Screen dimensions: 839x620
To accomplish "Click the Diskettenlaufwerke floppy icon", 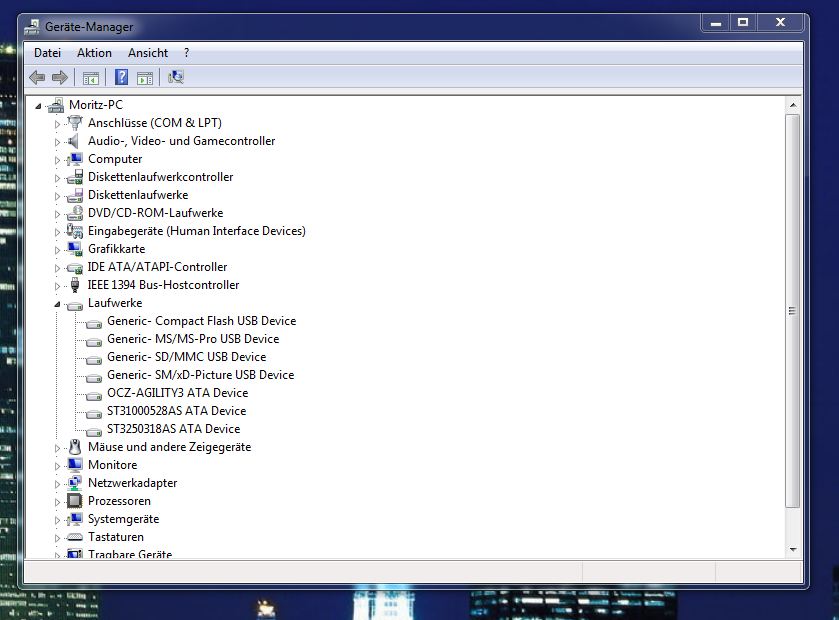I will click(75, 195).
